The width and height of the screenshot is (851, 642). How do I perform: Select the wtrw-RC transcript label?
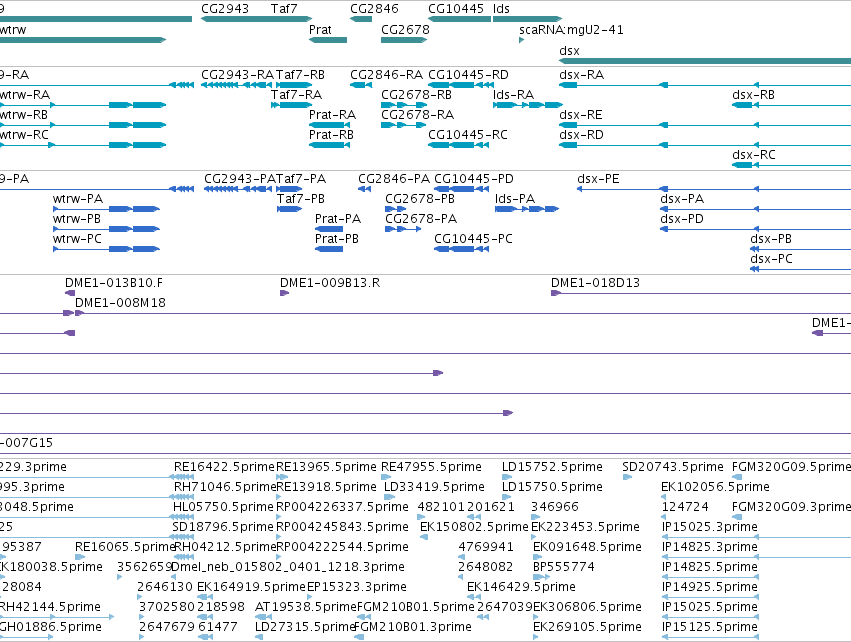point(24,135)
